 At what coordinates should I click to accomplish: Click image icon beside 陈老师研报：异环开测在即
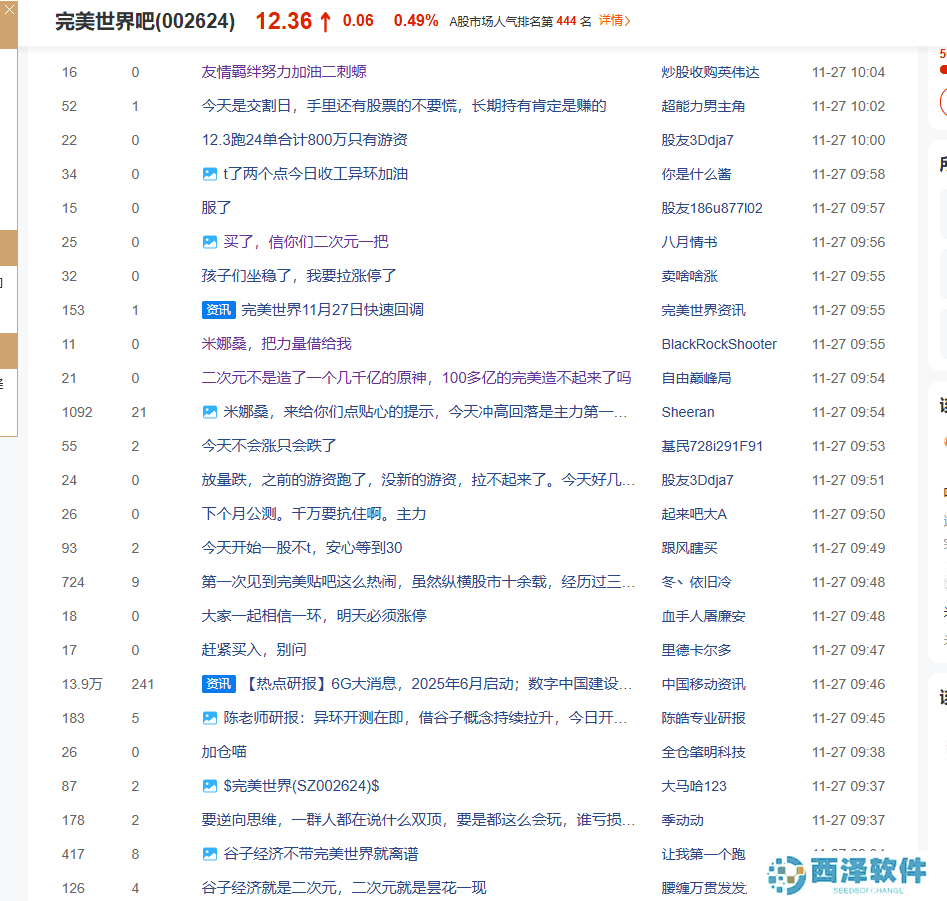210,718
